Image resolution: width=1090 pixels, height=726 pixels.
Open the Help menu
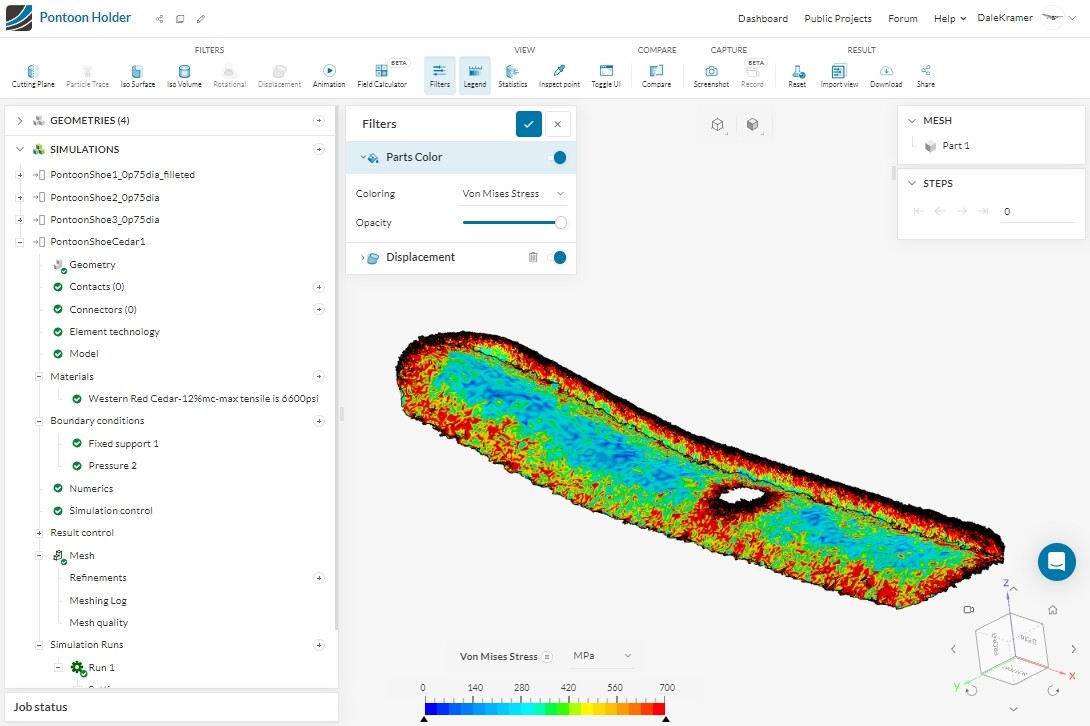[949, 18]
